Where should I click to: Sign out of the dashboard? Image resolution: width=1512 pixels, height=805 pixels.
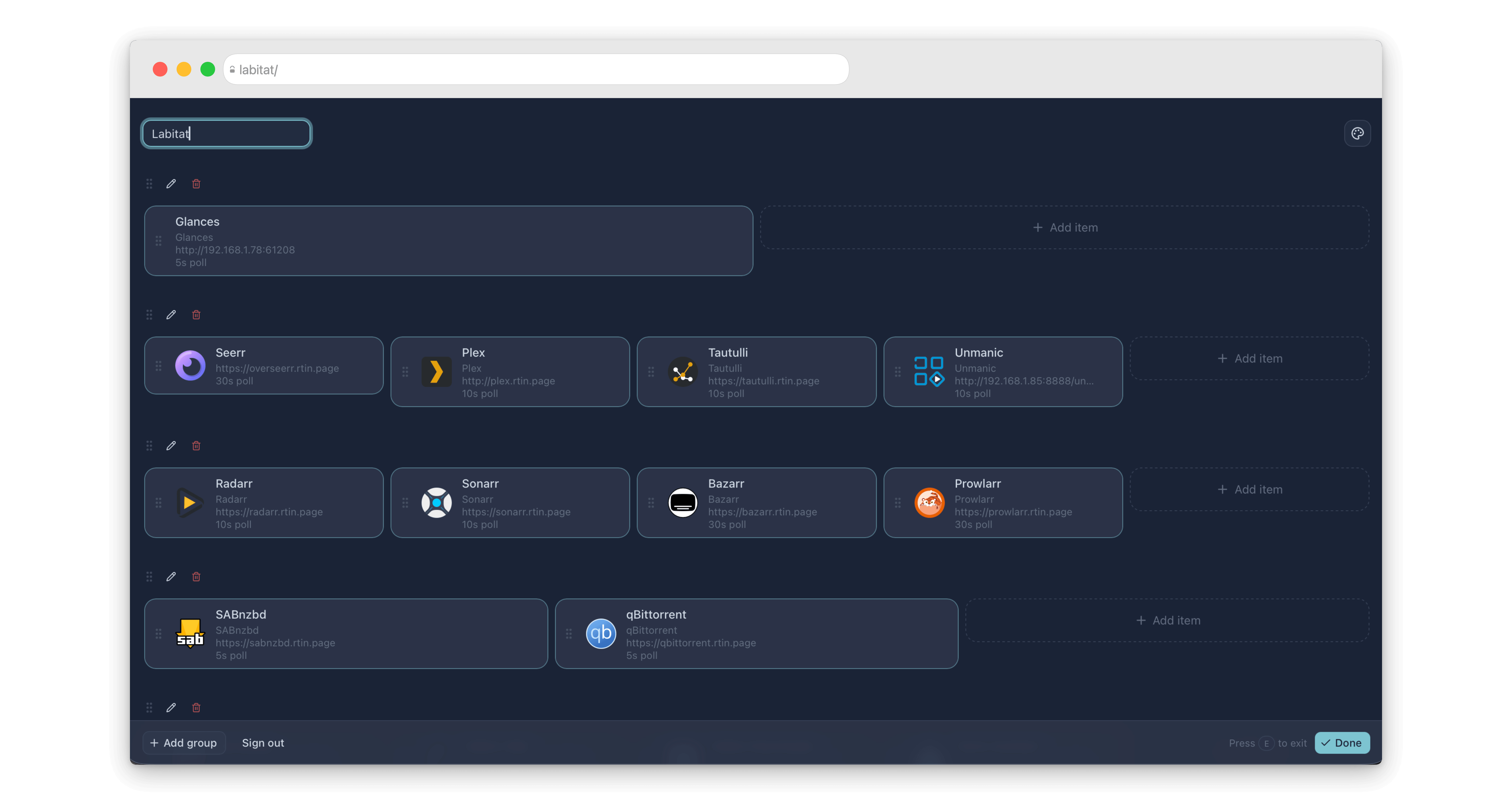click(x=262, y=742)
